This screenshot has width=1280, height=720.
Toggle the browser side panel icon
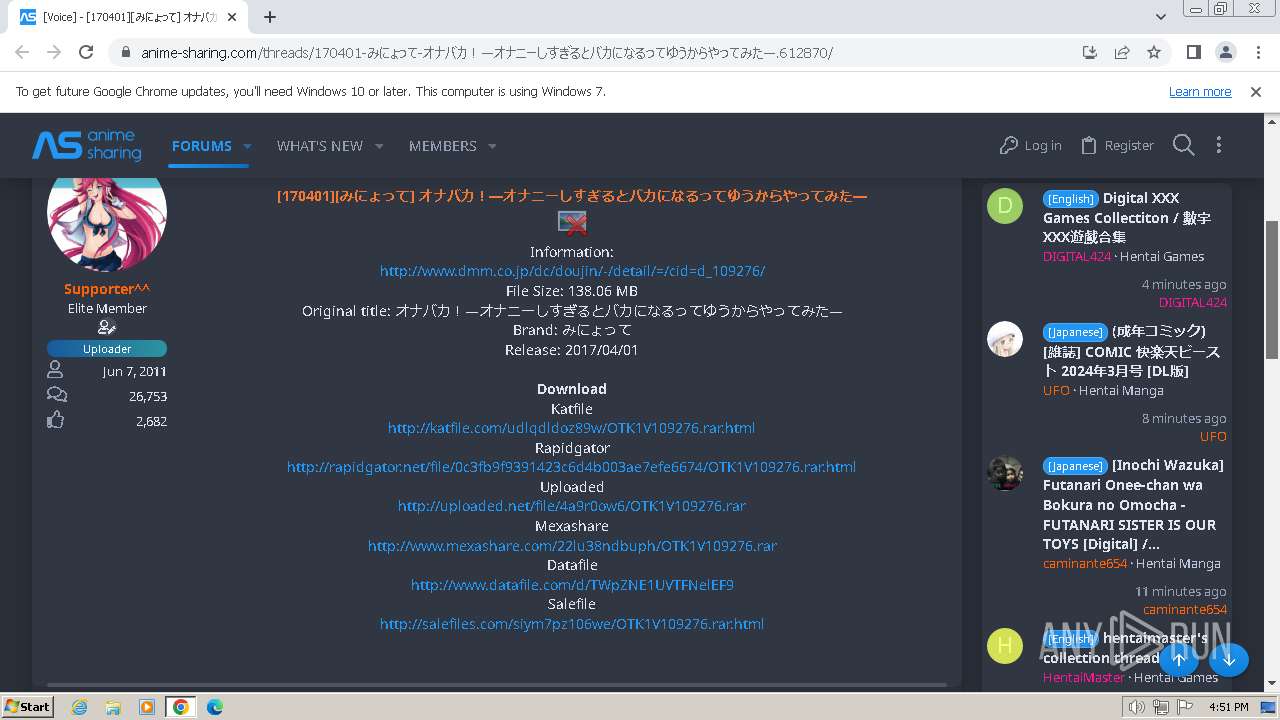tap(1193, 52)
